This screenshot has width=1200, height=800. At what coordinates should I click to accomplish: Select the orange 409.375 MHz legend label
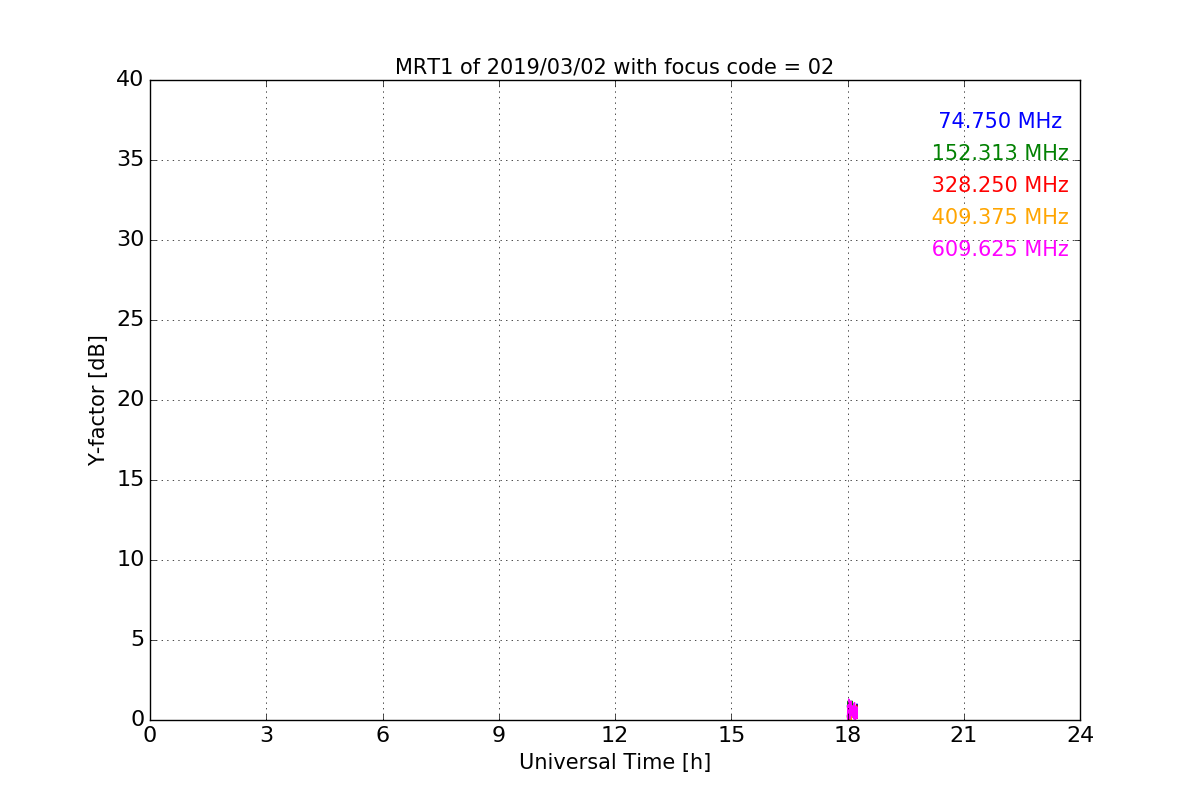[x=1000, y=217]
